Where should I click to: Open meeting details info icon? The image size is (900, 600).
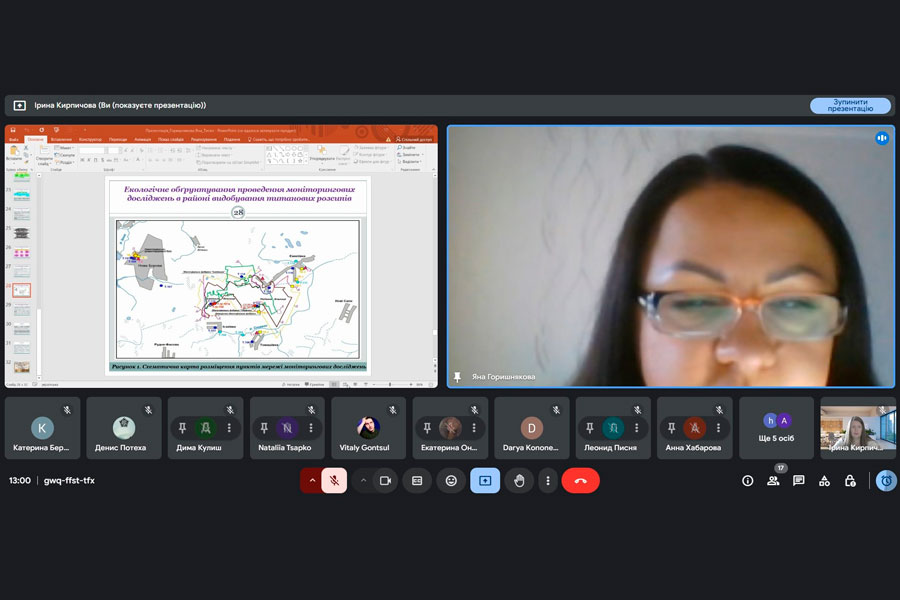tap(747, 481)
